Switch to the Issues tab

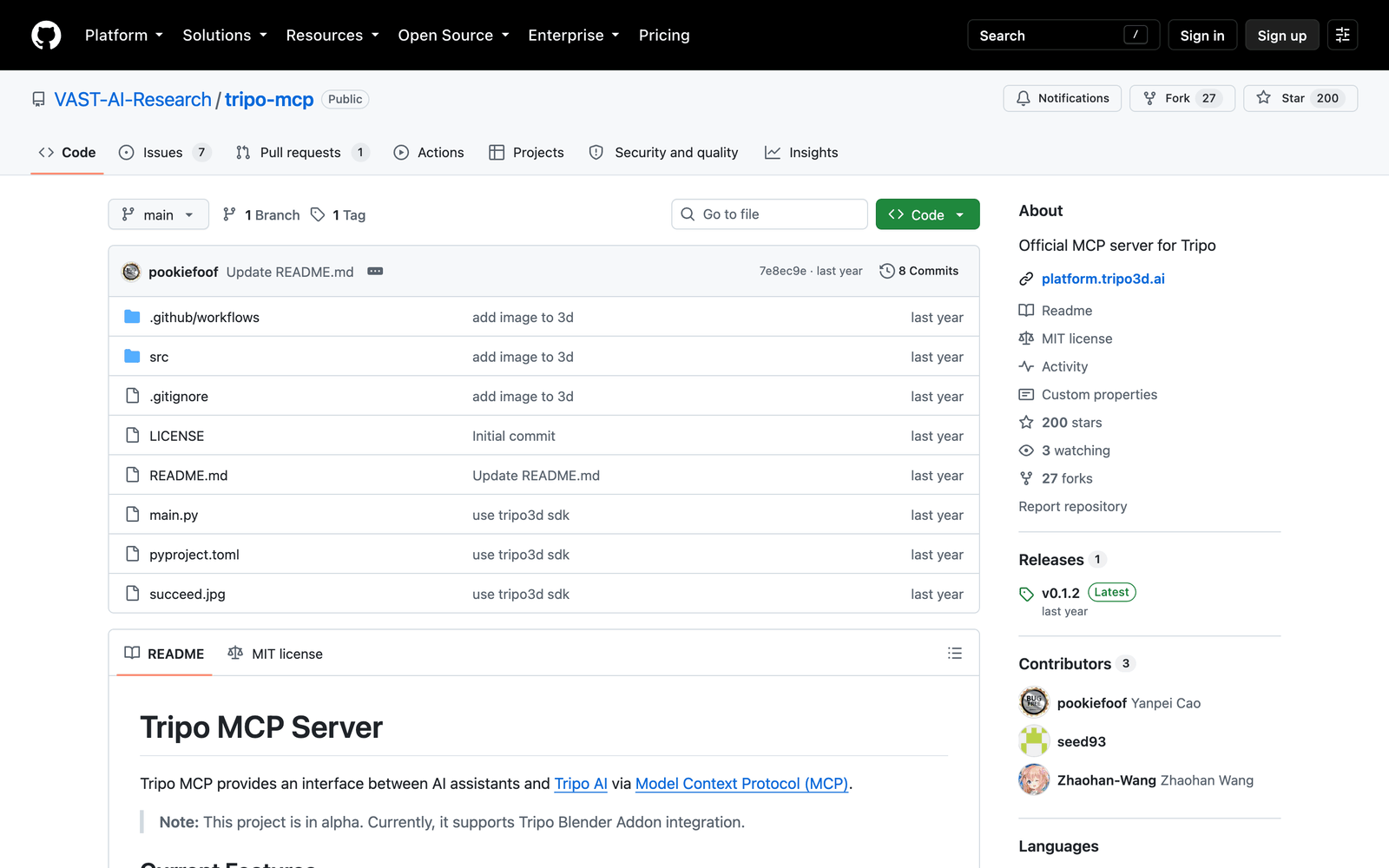click(165, 153)
